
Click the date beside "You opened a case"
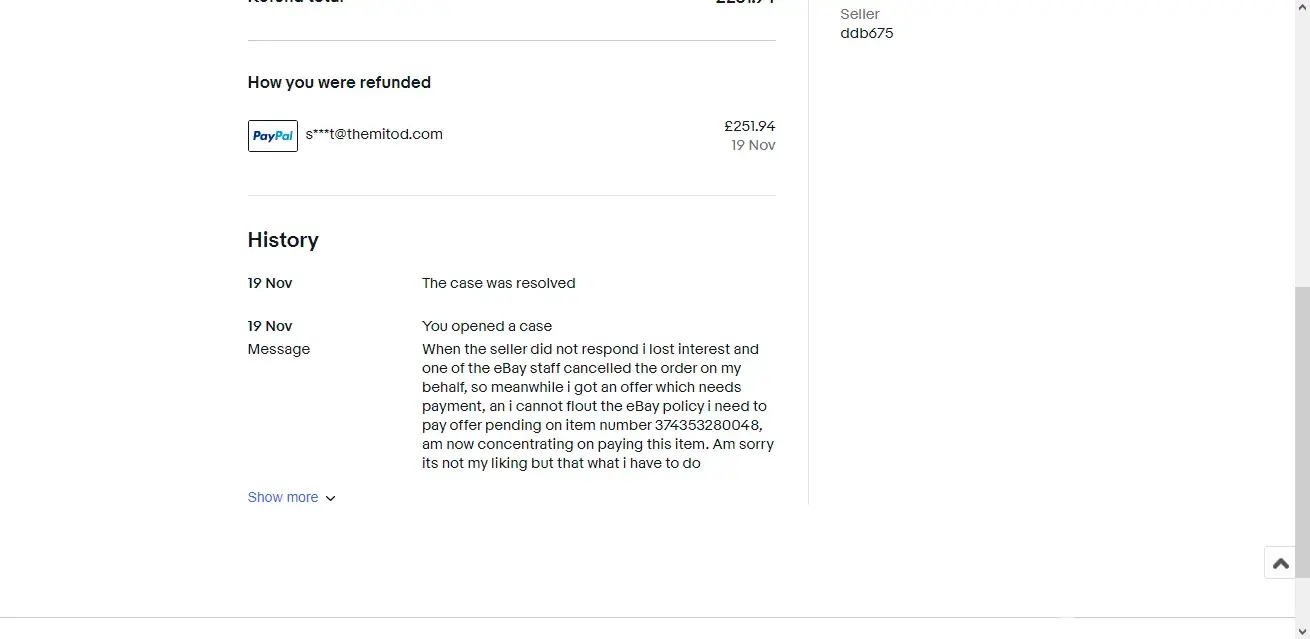[x=270, y=326]
